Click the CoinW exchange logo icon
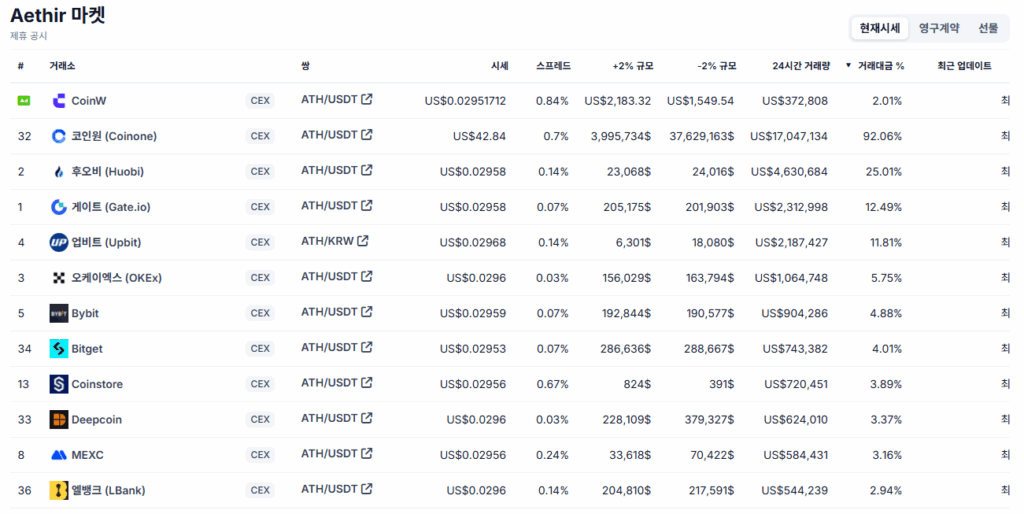The height and width of the screenshot is (514, 1024). [58, 101]
